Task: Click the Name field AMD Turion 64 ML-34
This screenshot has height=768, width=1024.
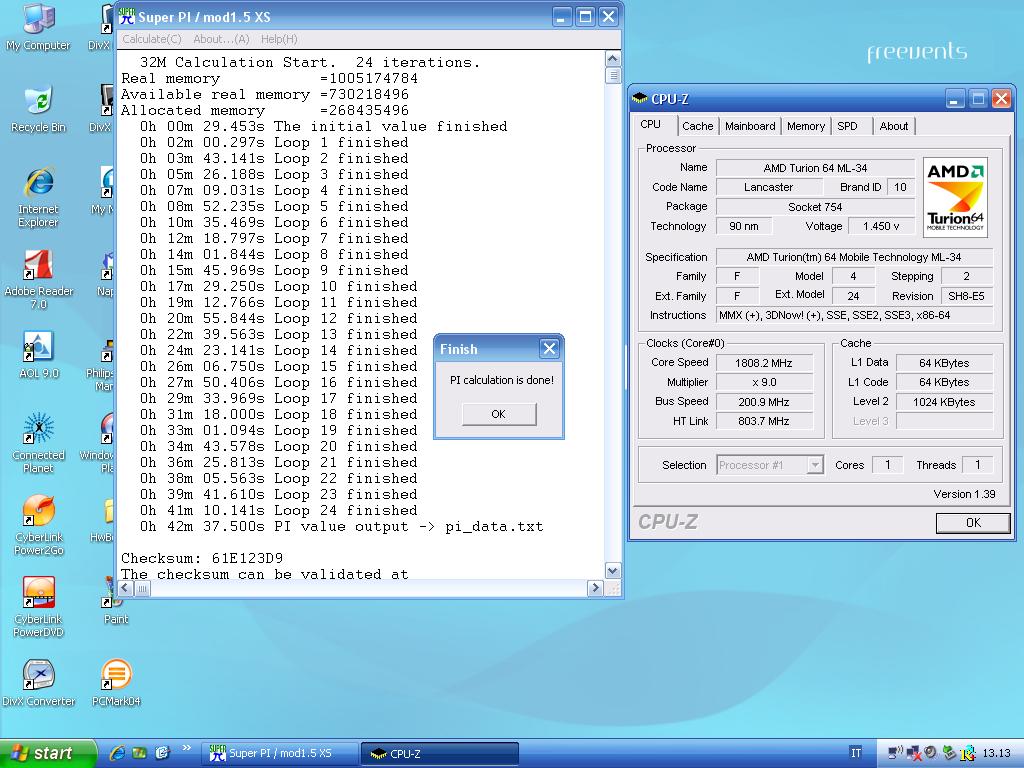Action: coord(815,168)
